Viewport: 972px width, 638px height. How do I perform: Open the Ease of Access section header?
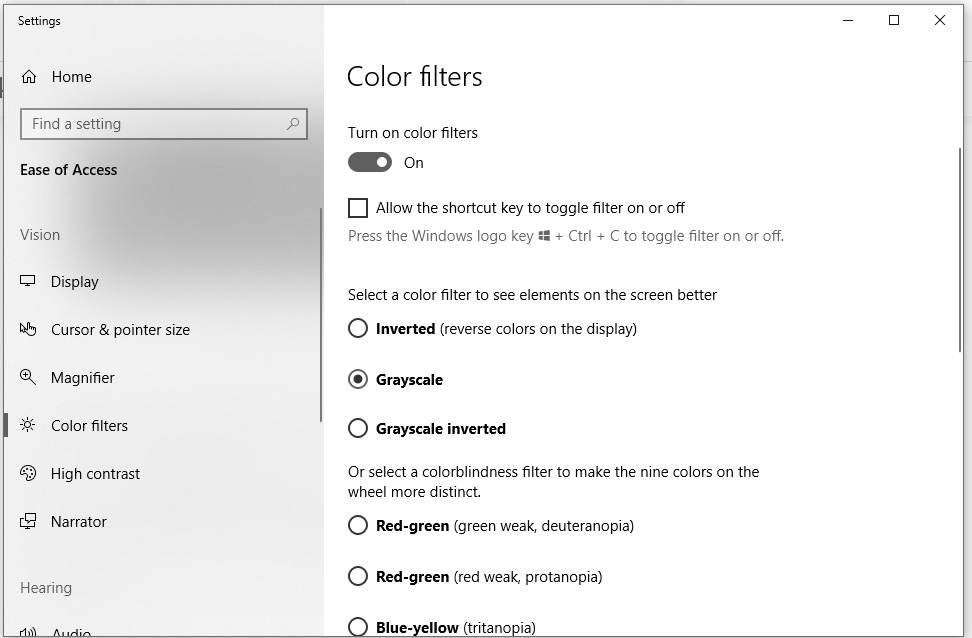pos(68,170)
